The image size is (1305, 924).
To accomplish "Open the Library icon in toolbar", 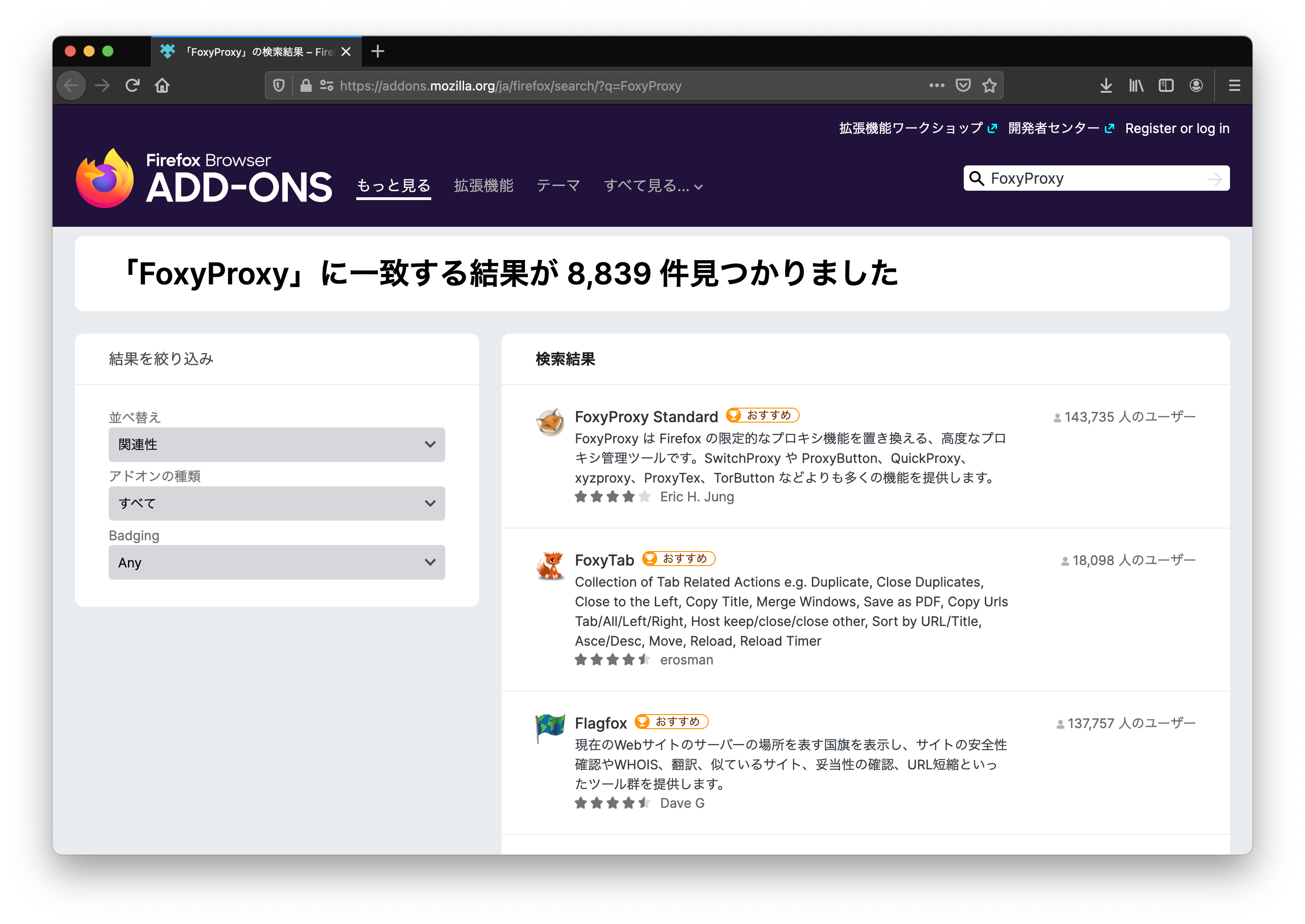I will pyautogui.click(x=1137, y=86).
